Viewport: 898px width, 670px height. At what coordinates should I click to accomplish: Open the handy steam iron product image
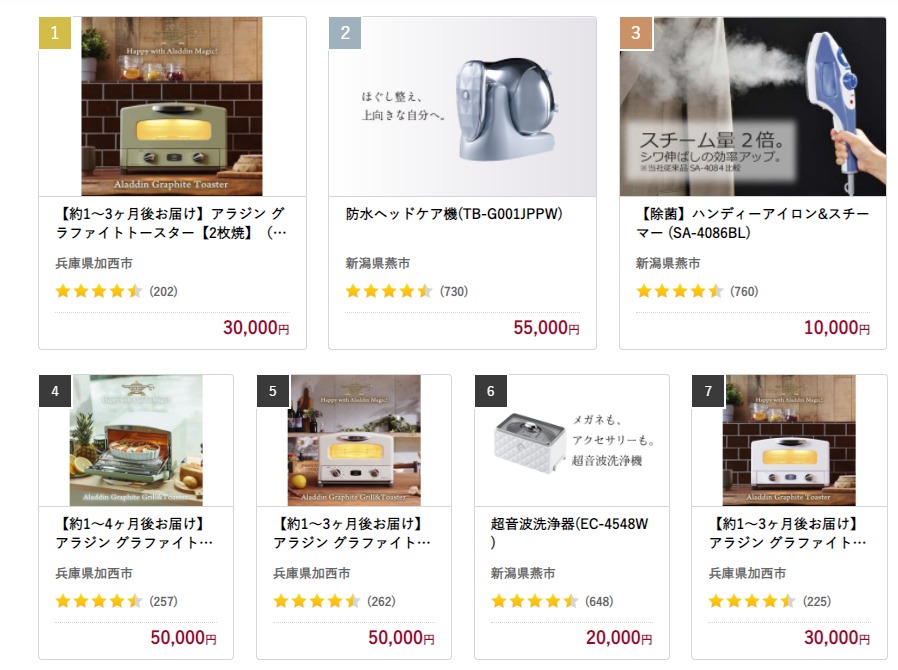753,107
